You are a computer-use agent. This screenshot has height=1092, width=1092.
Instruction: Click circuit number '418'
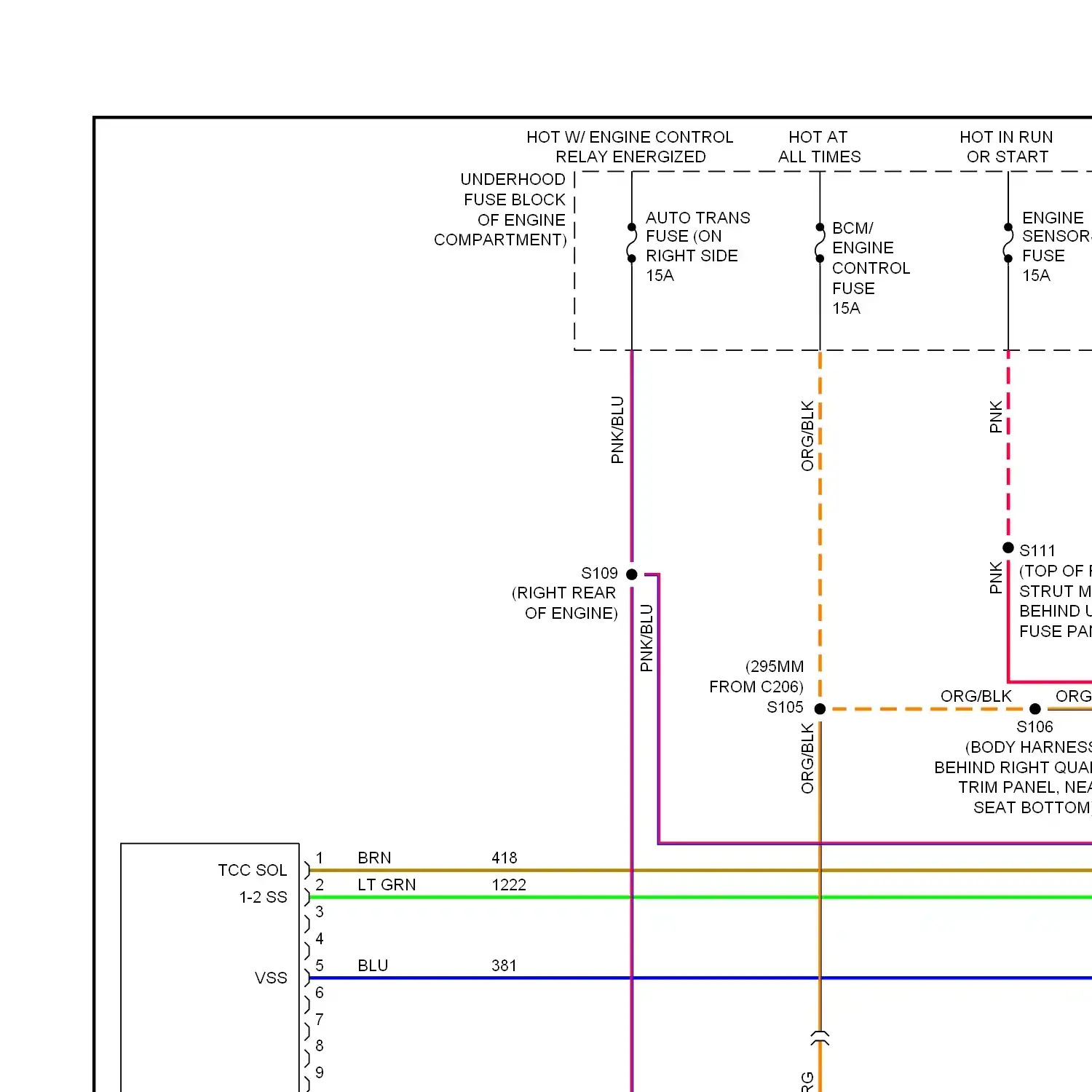[505, 858]
